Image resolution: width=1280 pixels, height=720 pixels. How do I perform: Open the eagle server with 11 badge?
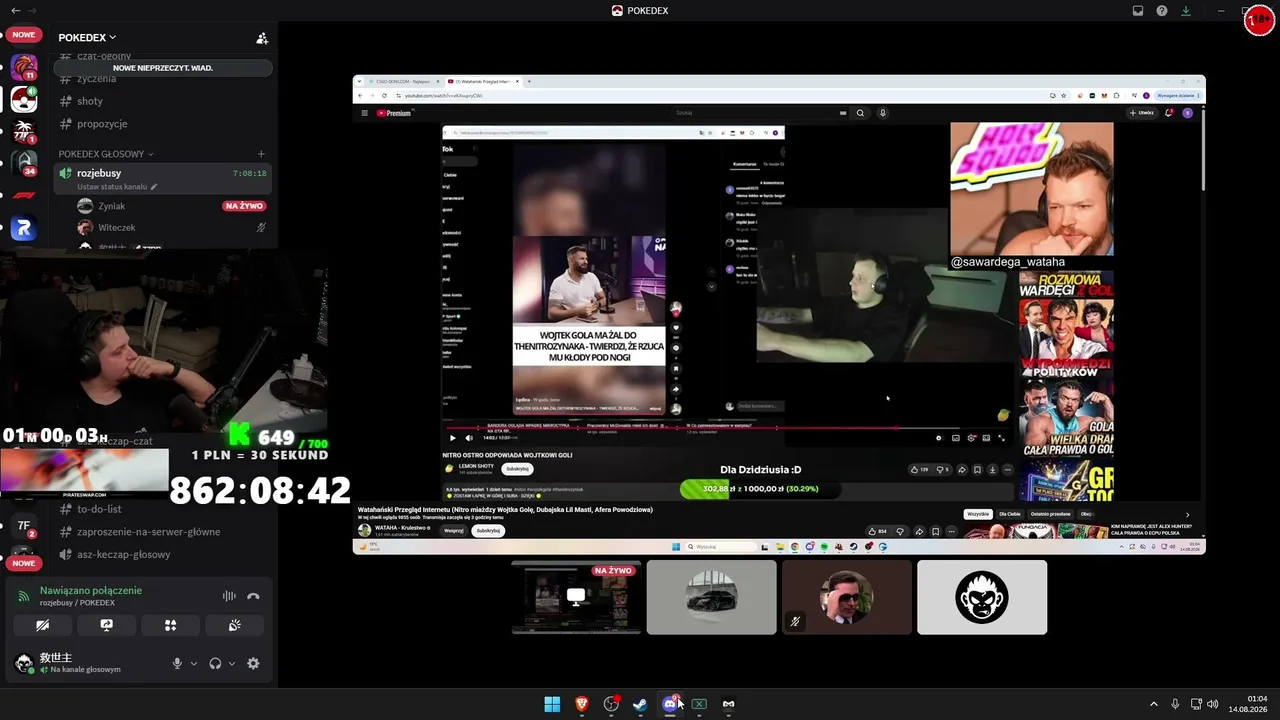[x=24, y=68]
